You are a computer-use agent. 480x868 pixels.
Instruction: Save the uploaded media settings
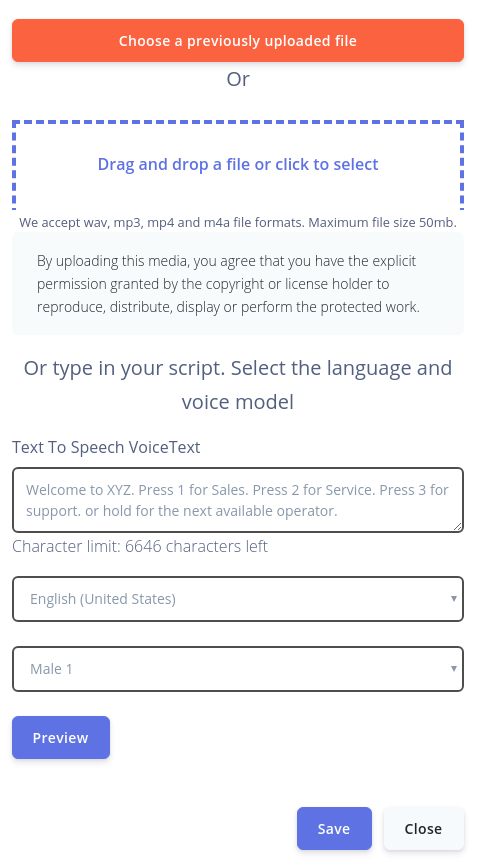point(334,828)
